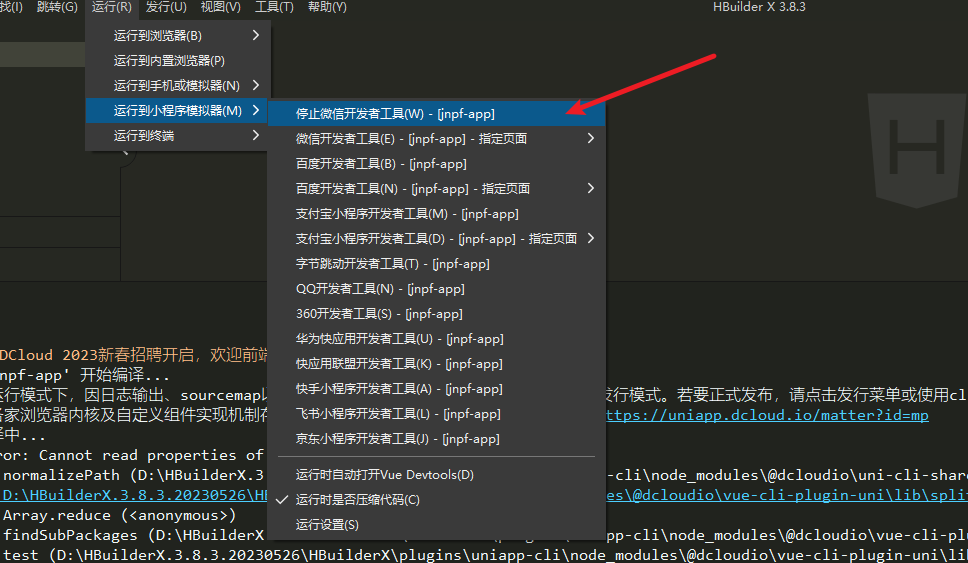
Task: Run 360开发者工具(S) - [jnpf-app]
Action: [x=436, y=314]
